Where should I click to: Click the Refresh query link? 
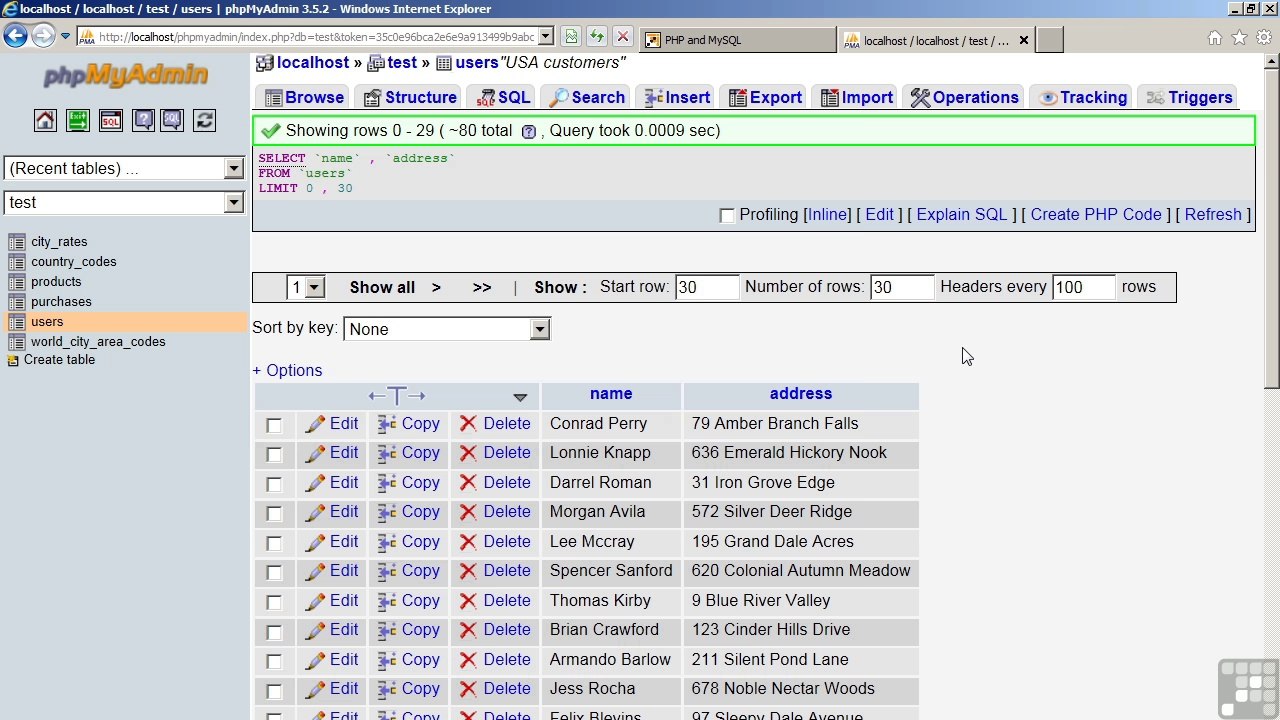point(1213,214)
